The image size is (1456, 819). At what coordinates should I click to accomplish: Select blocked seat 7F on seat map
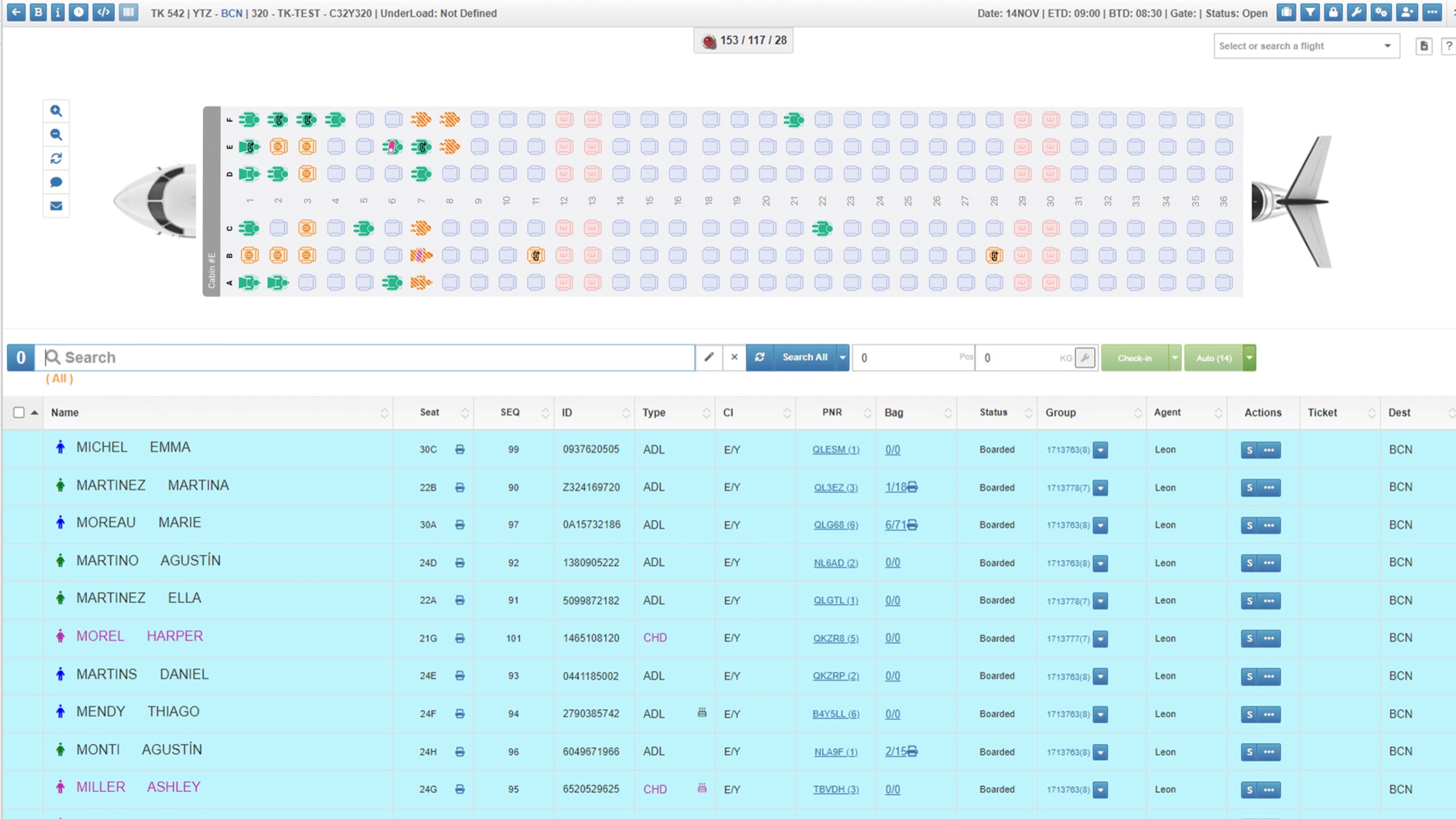click(x=421, y=120)
